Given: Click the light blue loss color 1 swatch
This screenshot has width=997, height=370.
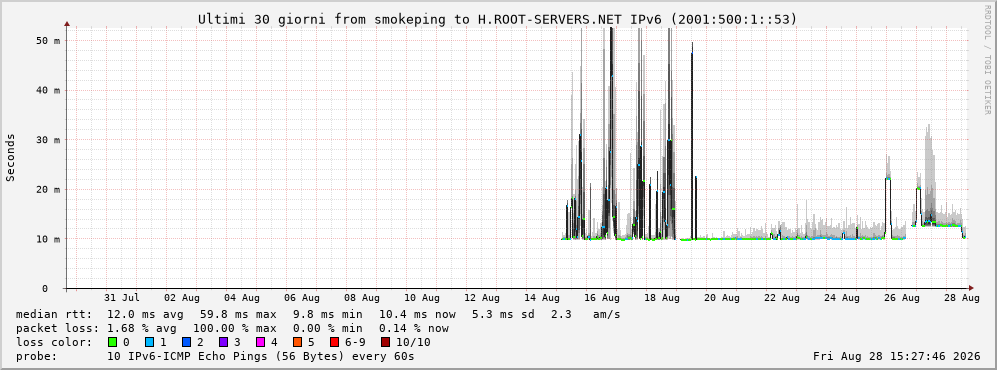Looking at the screenshot, I should tap(148, 342).
